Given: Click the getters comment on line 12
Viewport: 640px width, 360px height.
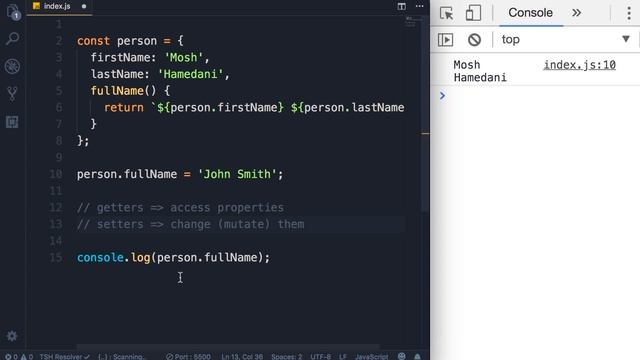Looking at the screenshot, I should point(180,207).
